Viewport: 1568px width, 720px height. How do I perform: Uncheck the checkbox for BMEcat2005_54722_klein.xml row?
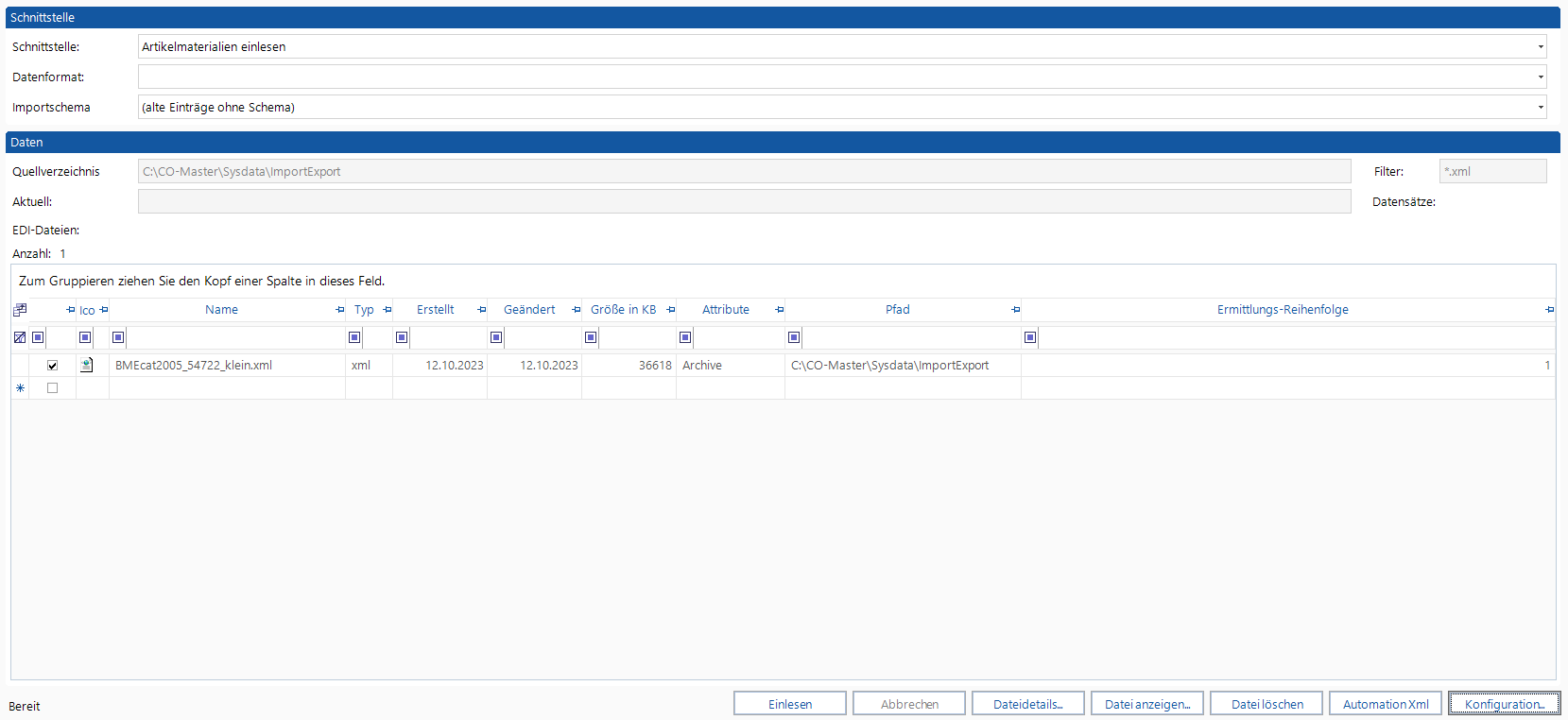coord(53,366)
